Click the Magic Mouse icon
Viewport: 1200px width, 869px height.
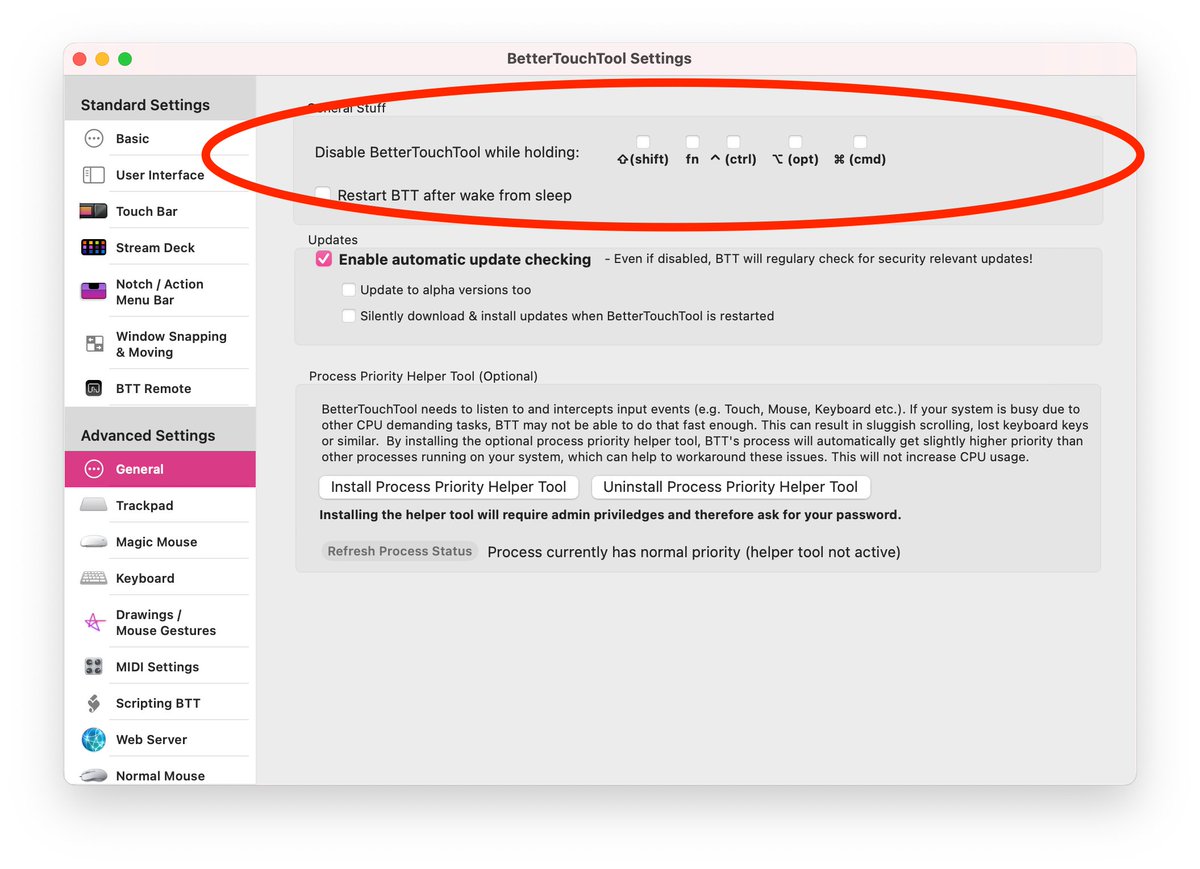pos(94,542)
